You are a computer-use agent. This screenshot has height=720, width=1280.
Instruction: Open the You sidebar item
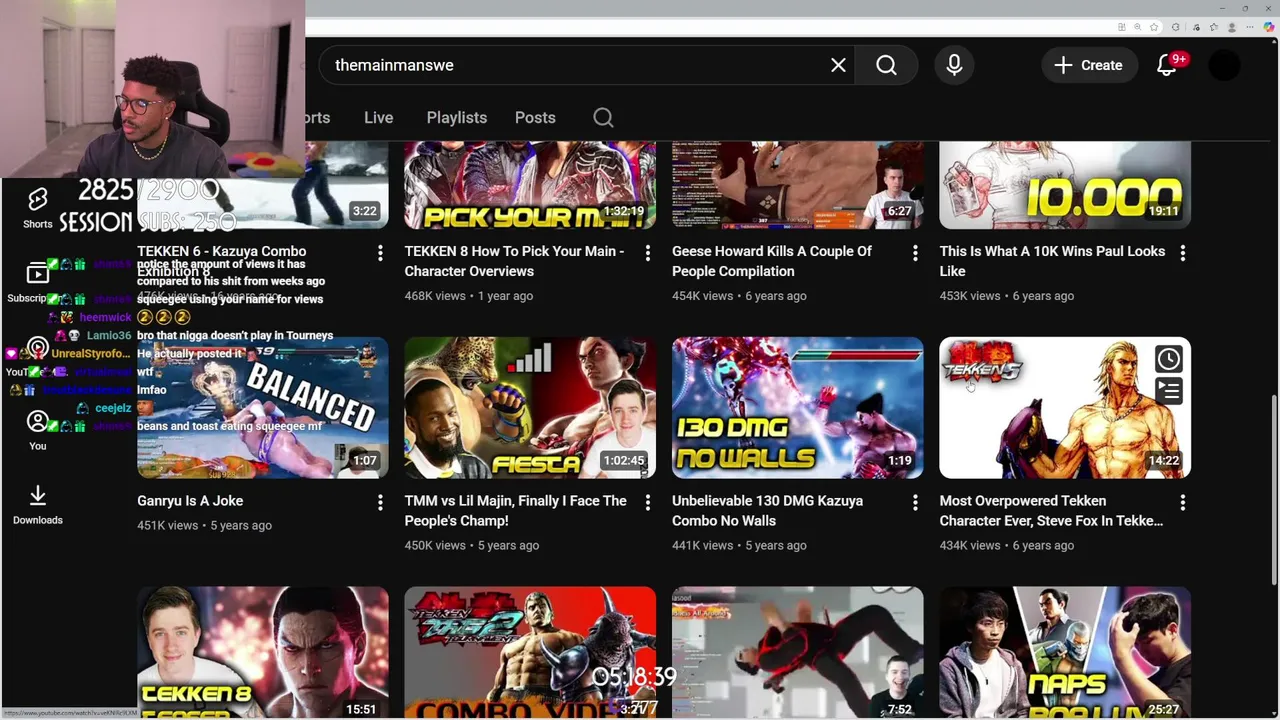tap(38, 430)
